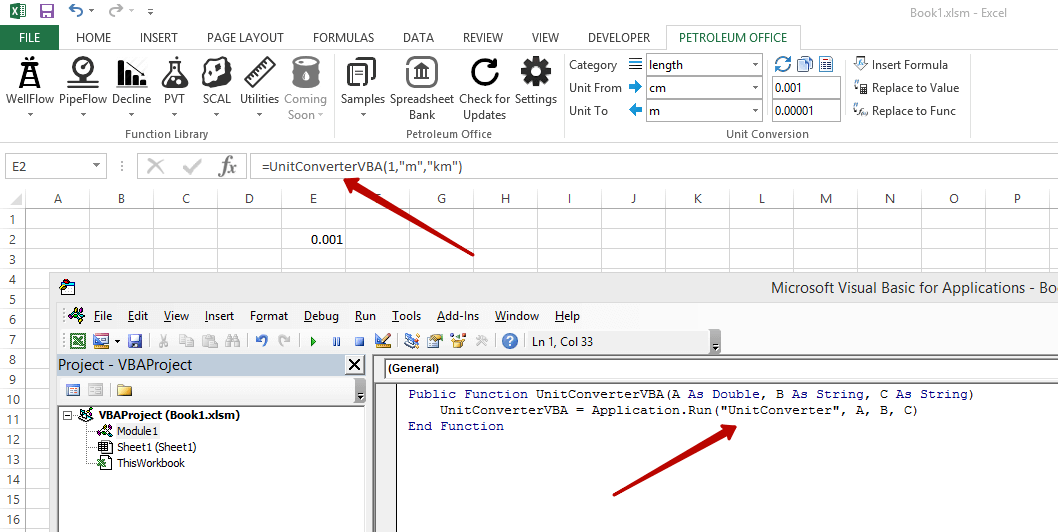Expand the Category length dropdown
The height and width of the screenshot is (532, 1058).
pyautogui.click(x=755, y=65)
